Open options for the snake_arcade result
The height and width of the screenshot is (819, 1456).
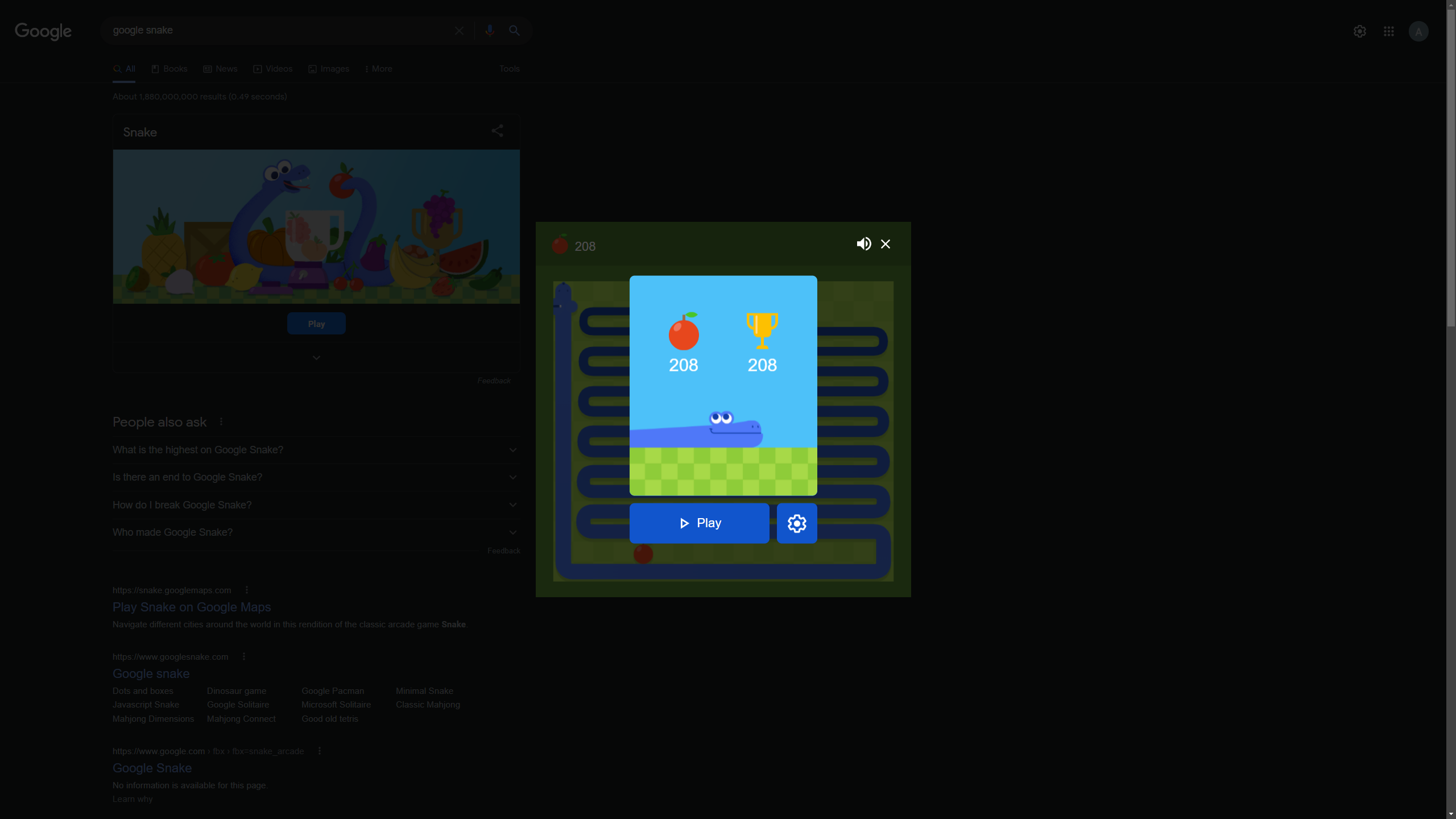tap(320, 751)
